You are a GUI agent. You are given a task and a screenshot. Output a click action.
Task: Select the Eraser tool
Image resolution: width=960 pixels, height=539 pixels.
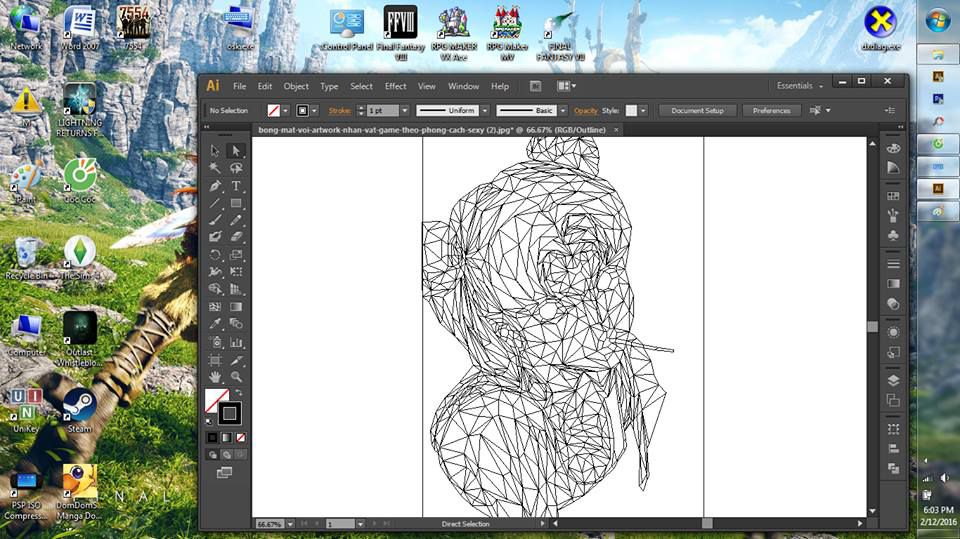point(236,237)
